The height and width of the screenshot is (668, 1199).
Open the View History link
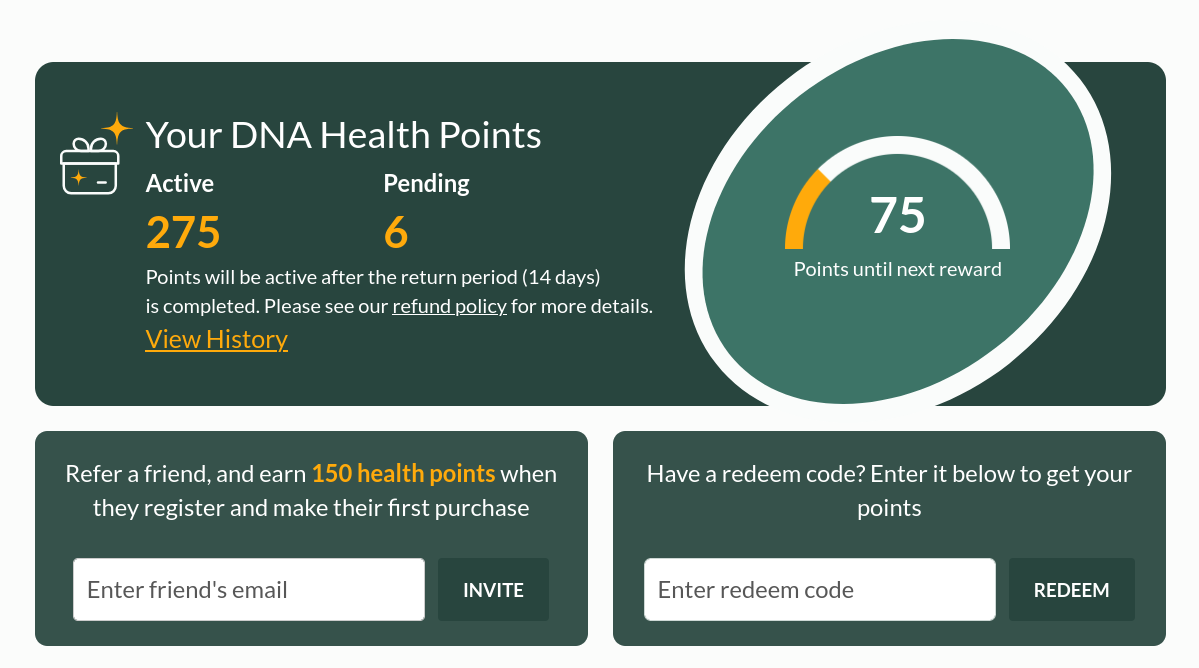[x=216, y=339]
